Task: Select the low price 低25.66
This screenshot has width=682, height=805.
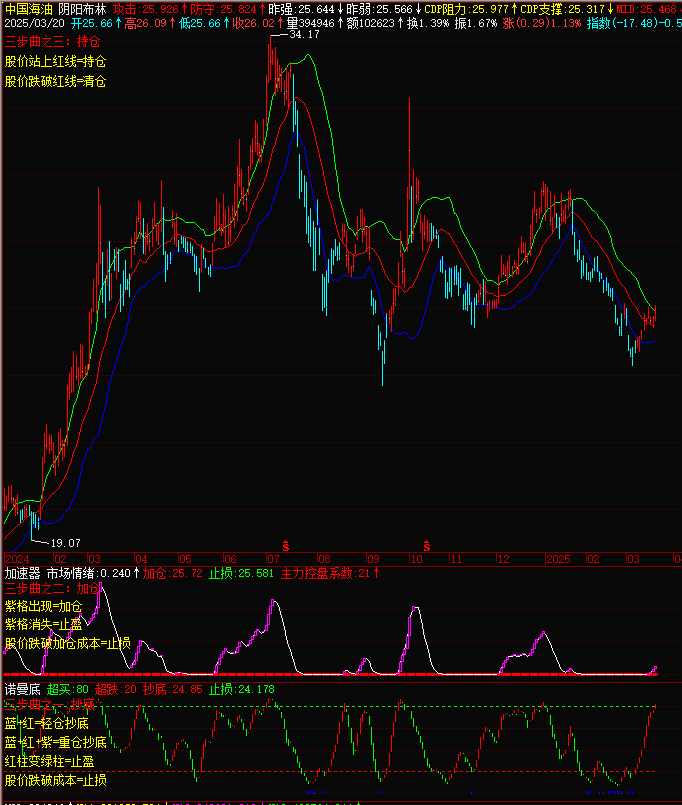Action: 199,23
